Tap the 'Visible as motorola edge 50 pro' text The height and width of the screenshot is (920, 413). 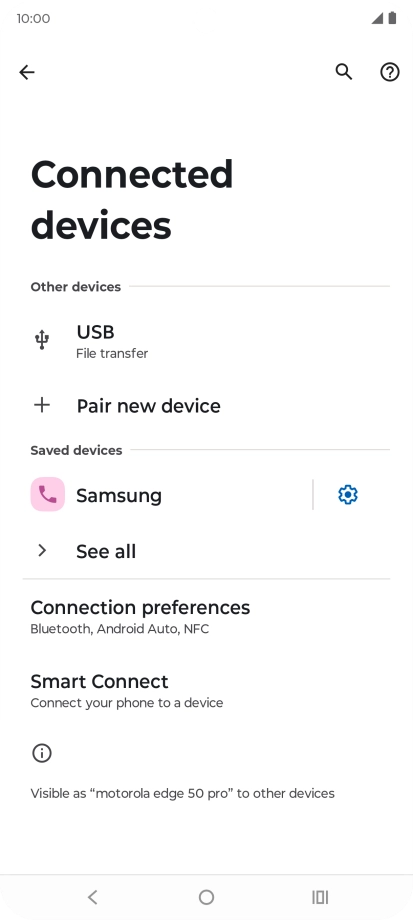pos(182,793)
